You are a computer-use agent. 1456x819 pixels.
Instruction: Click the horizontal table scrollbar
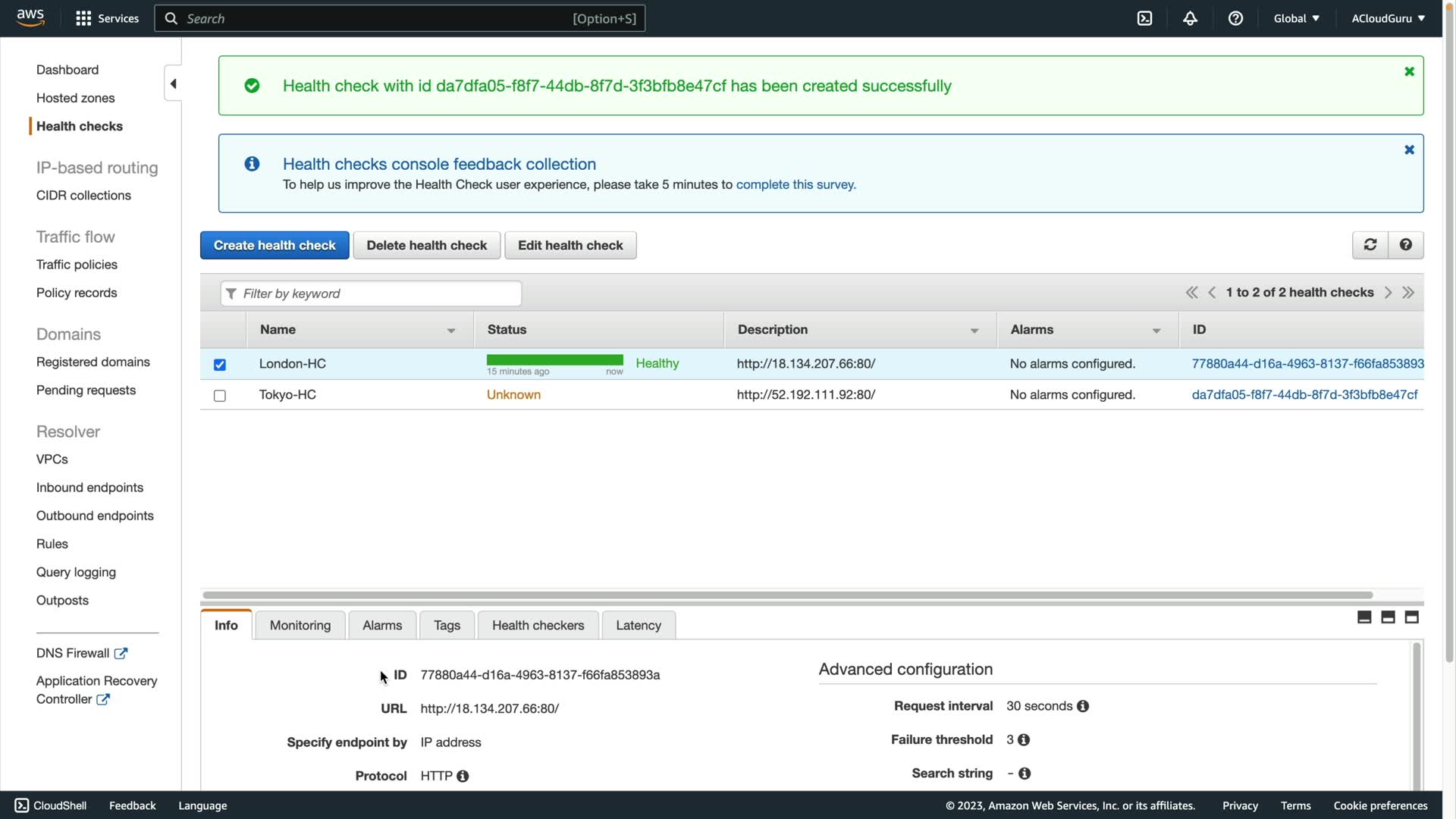[787, 595]
